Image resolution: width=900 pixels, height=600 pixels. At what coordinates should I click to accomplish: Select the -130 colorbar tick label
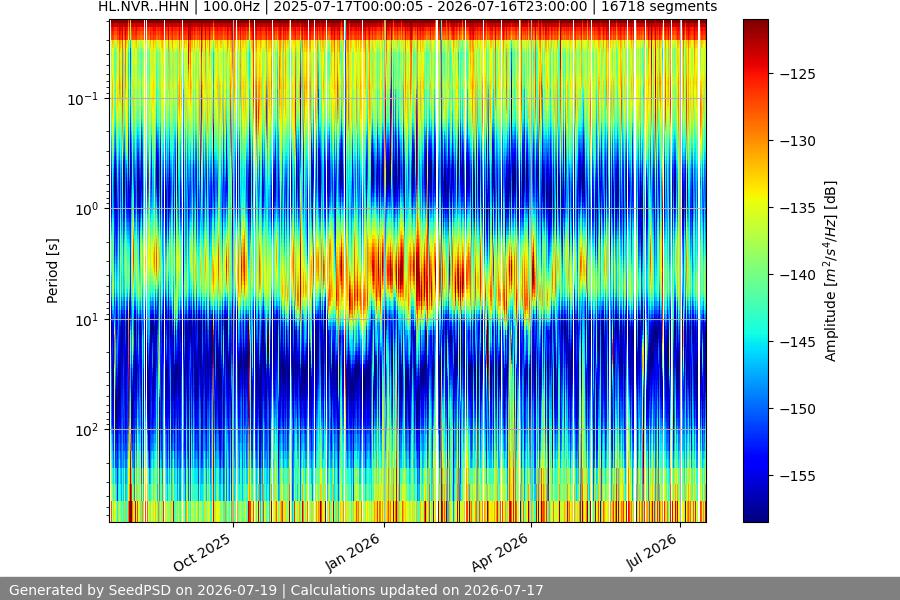coord(798,141)
